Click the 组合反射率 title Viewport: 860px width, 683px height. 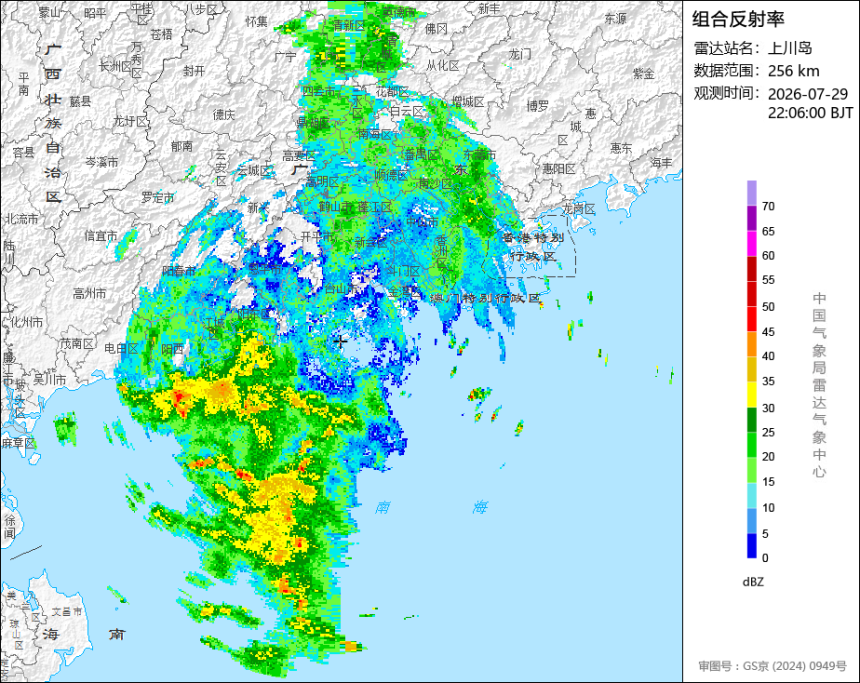click(x=738, y=19)
